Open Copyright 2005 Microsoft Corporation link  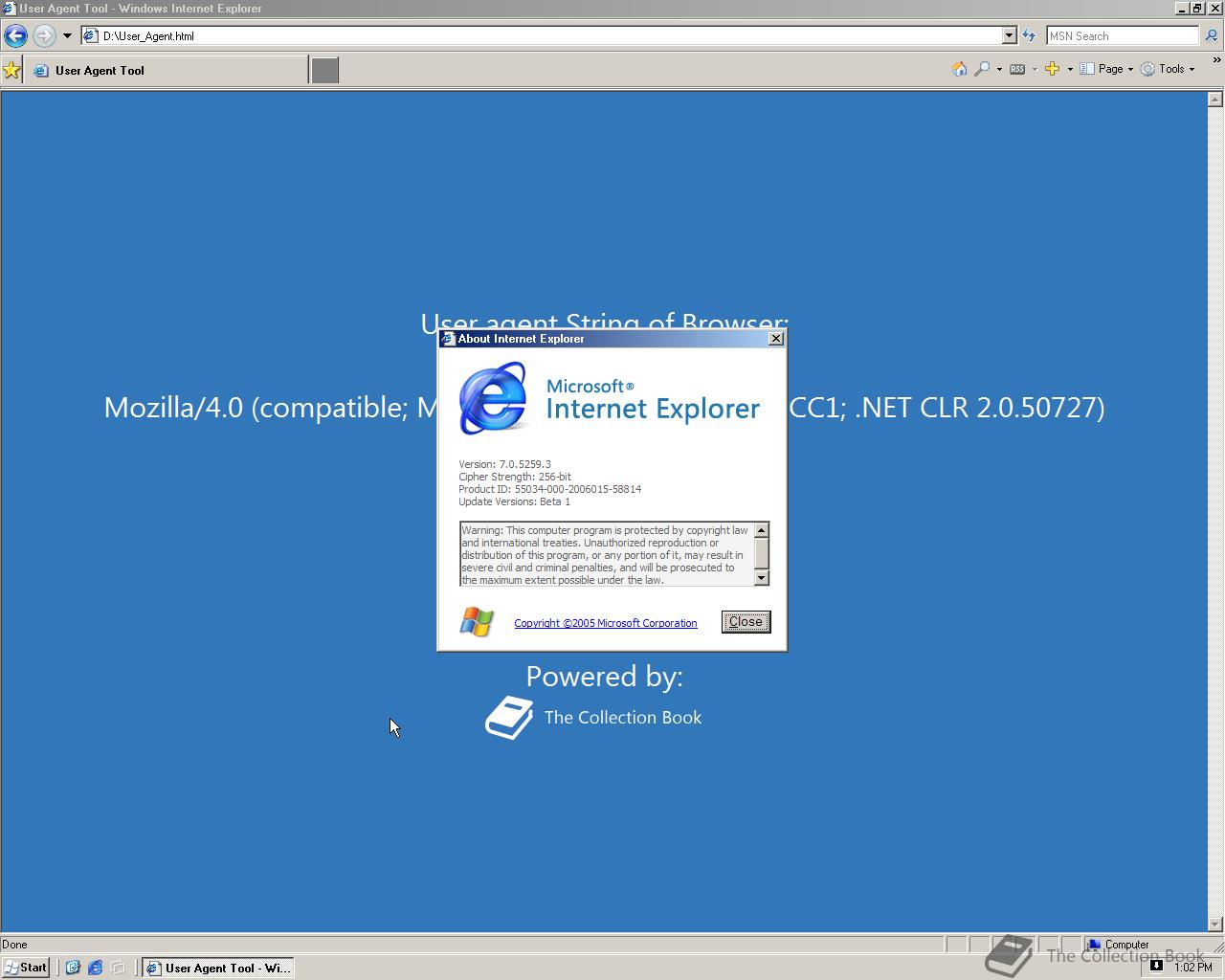tap(606, 623)
